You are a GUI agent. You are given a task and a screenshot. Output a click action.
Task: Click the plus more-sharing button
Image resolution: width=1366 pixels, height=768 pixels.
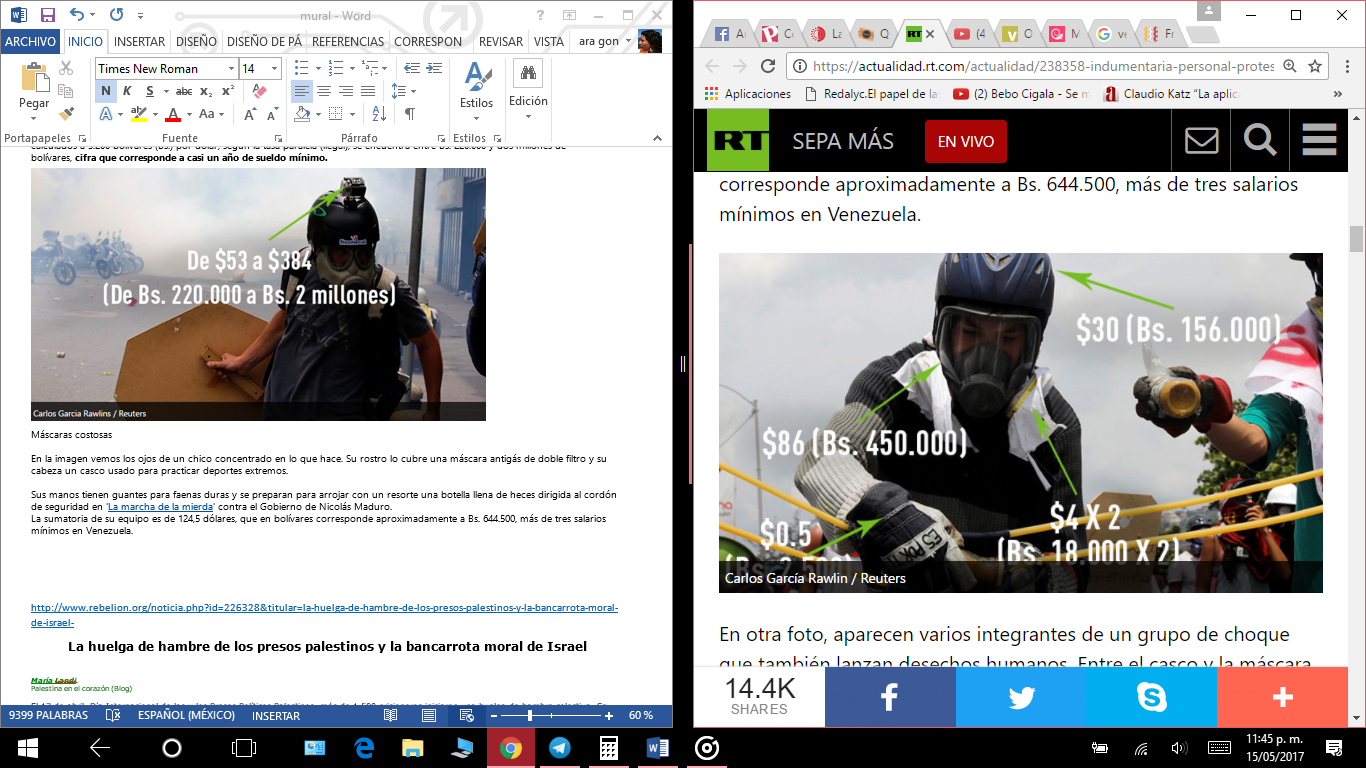pos(1283,697)
